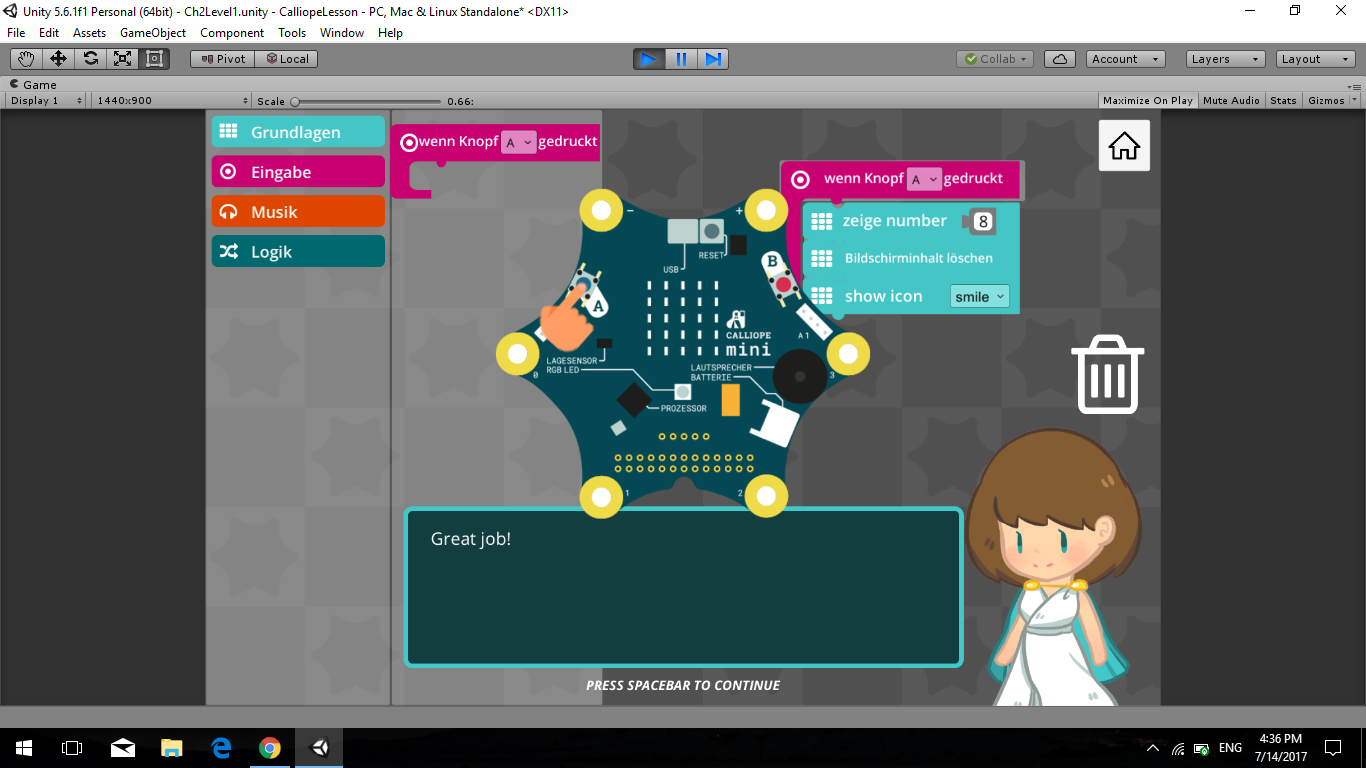This screenshot has width=1366, height=768.
Task: Click the network icon in system tray
Action: [x=1178, y=748]
